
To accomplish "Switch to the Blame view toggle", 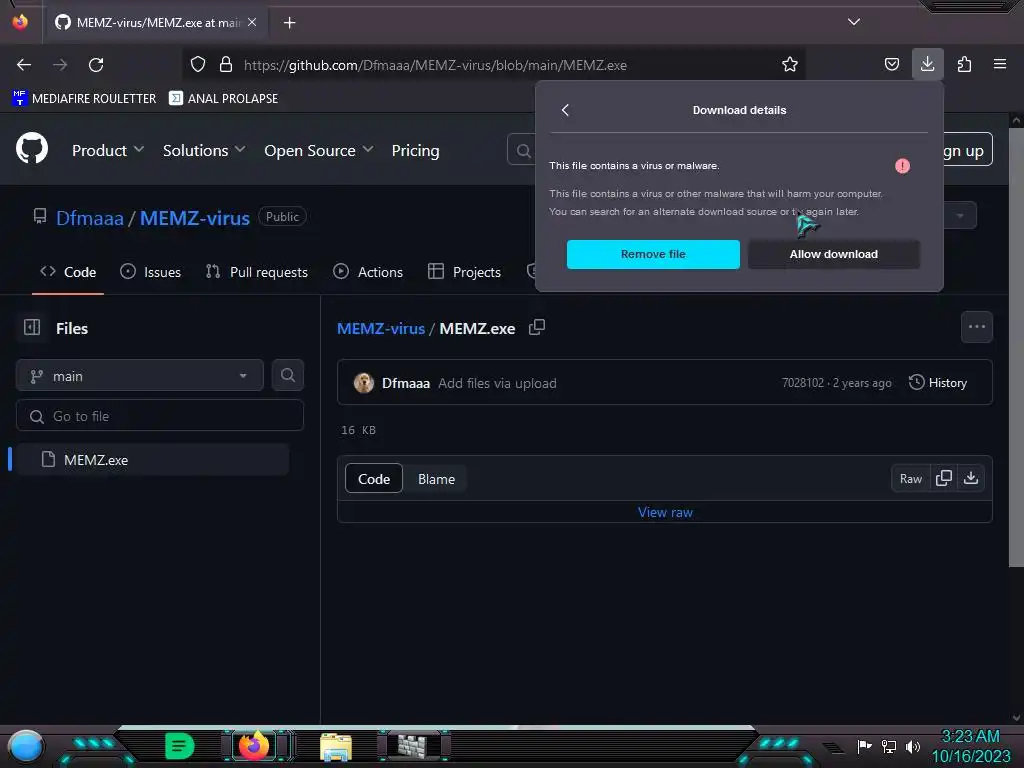I will 436,479.
